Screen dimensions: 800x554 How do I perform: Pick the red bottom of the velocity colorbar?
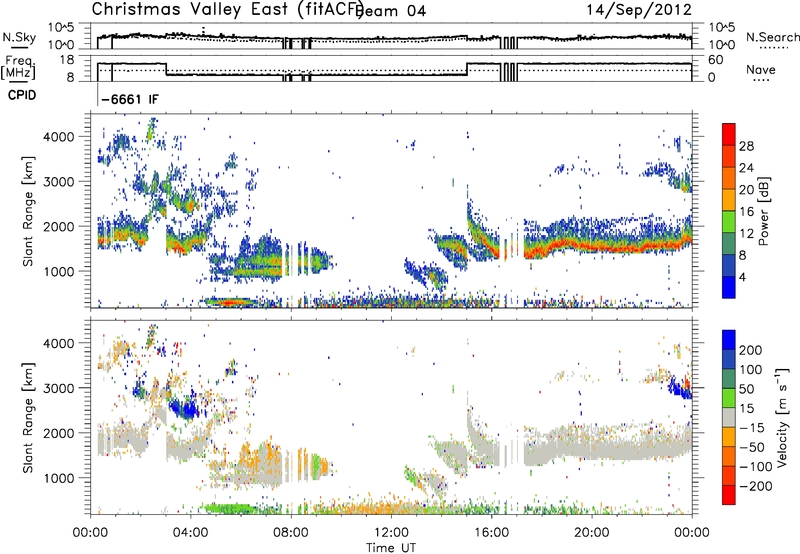pos(729,495)
